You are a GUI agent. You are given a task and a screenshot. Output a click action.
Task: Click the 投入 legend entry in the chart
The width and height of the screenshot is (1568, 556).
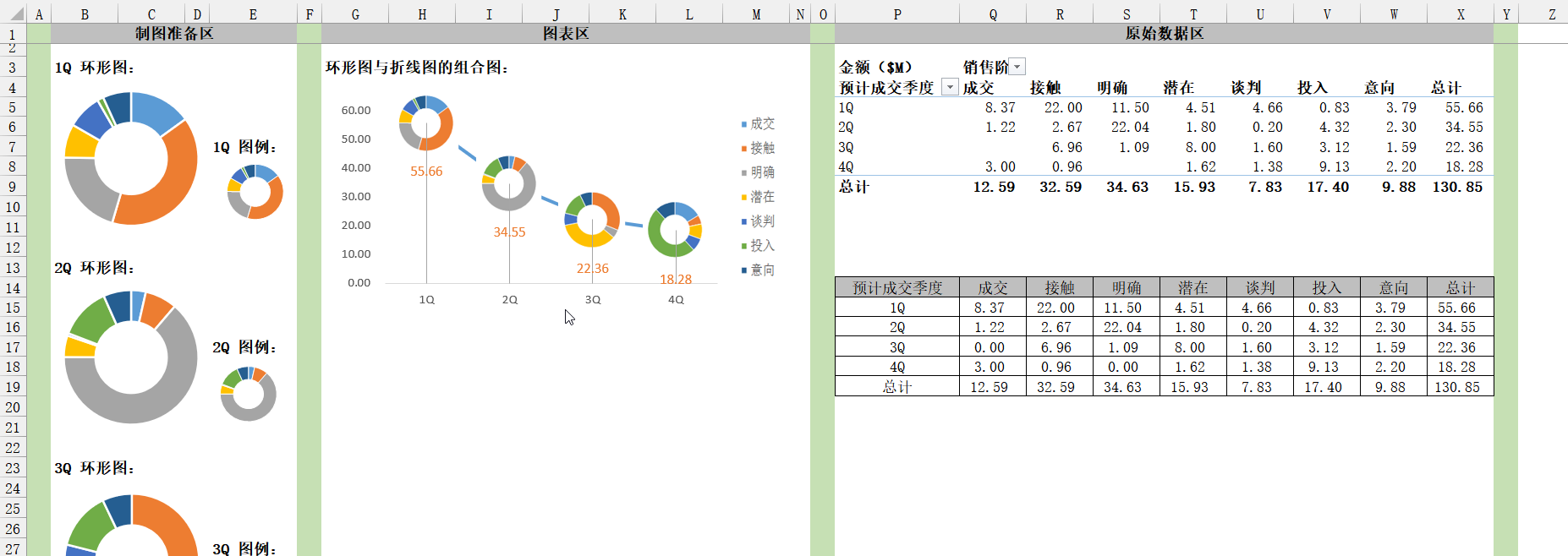tap(758, 246)
